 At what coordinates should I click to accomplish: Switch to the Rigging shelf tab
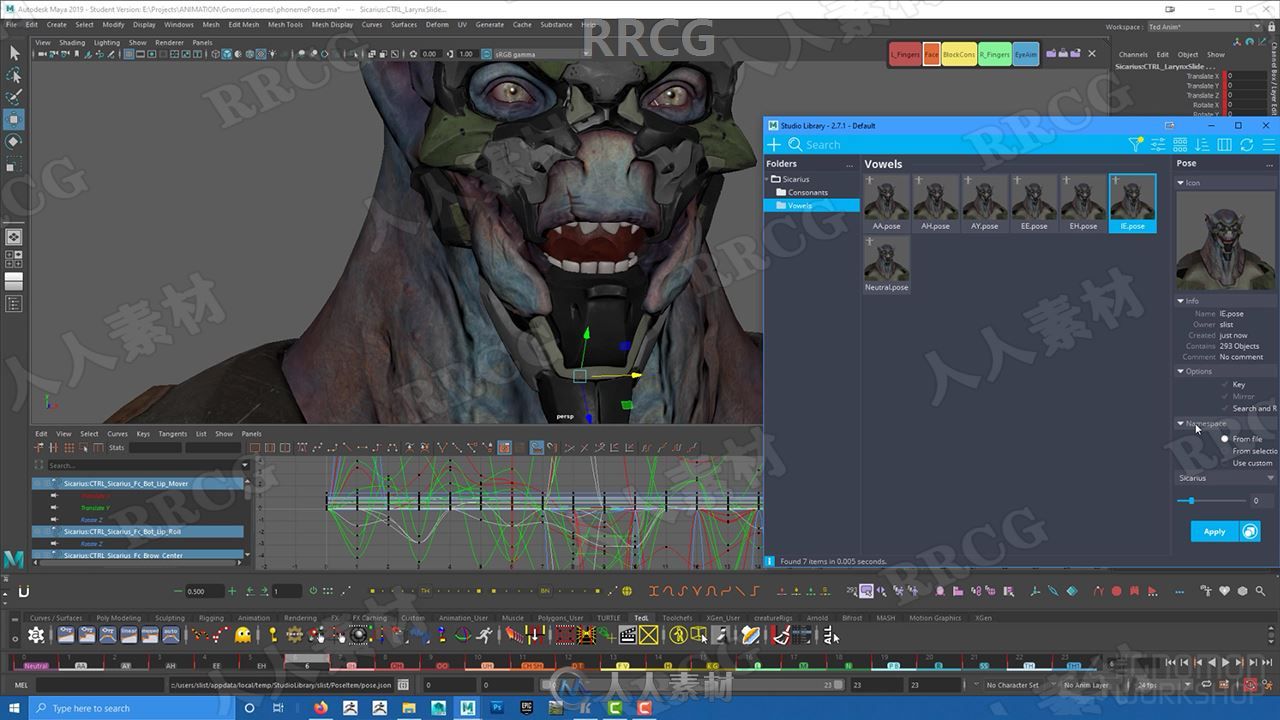point(211,618)
